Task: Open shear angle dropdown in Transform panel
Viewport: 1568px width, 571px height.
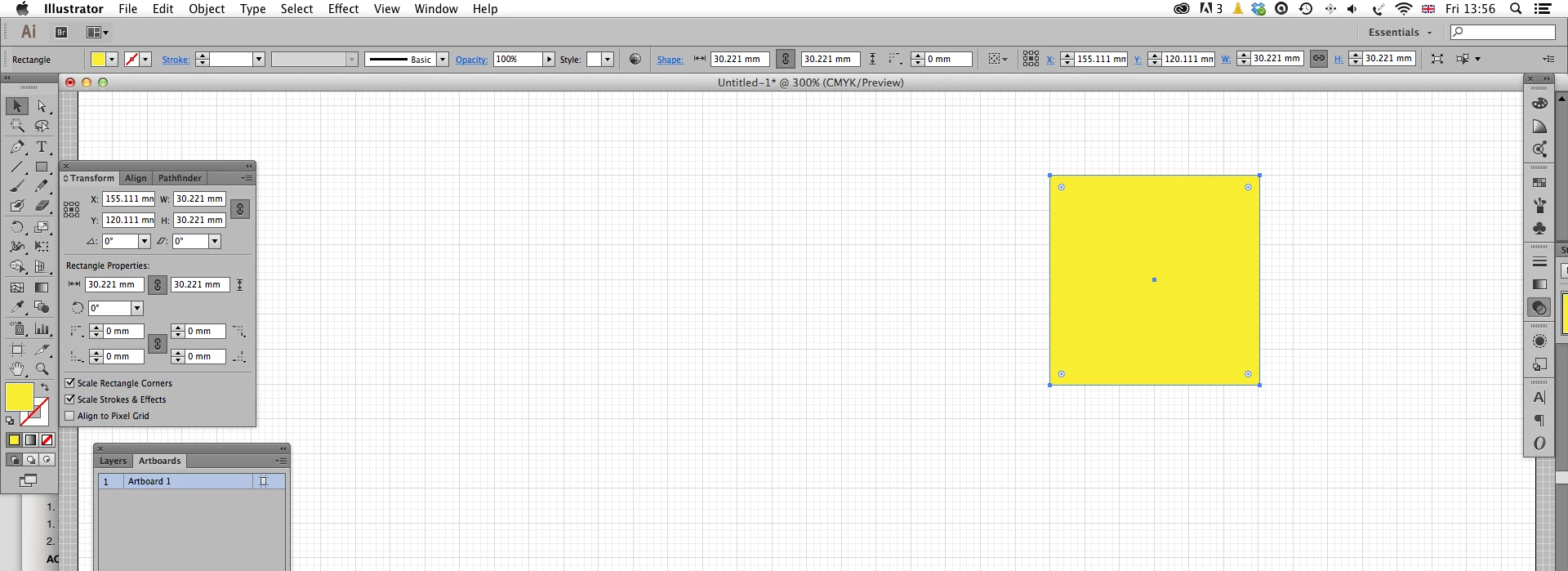Action: click(215, 241)
